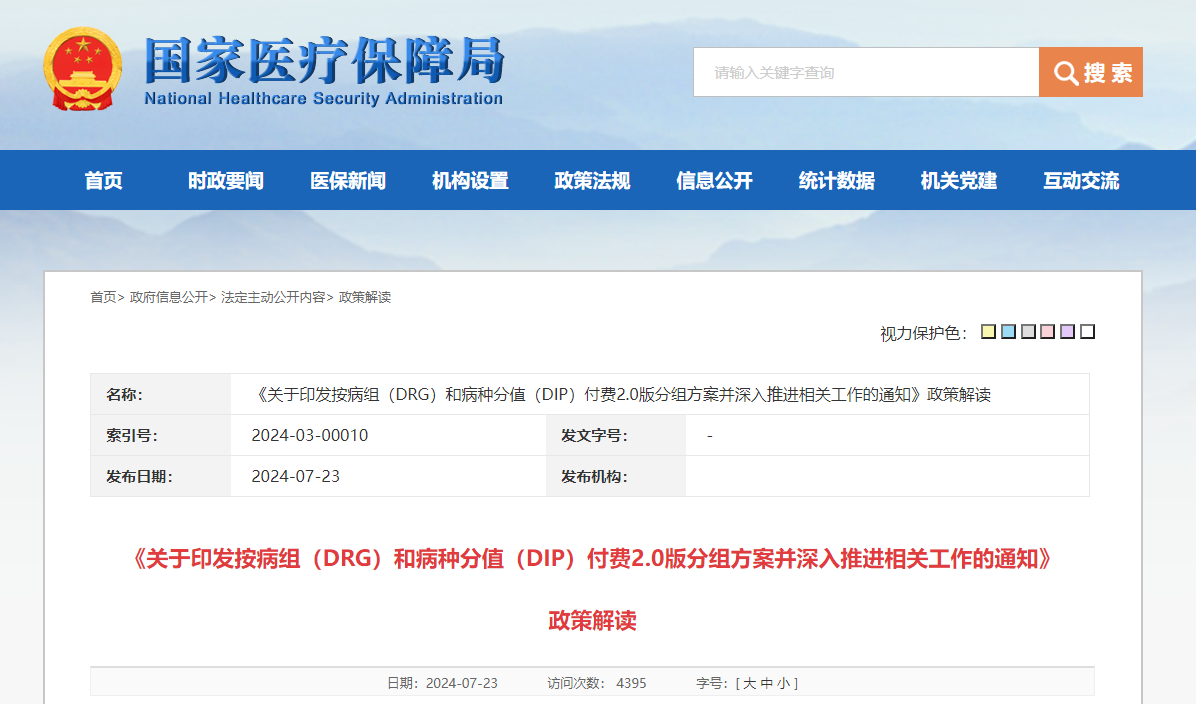Open 统计数据 in the navigation bar

836,181
